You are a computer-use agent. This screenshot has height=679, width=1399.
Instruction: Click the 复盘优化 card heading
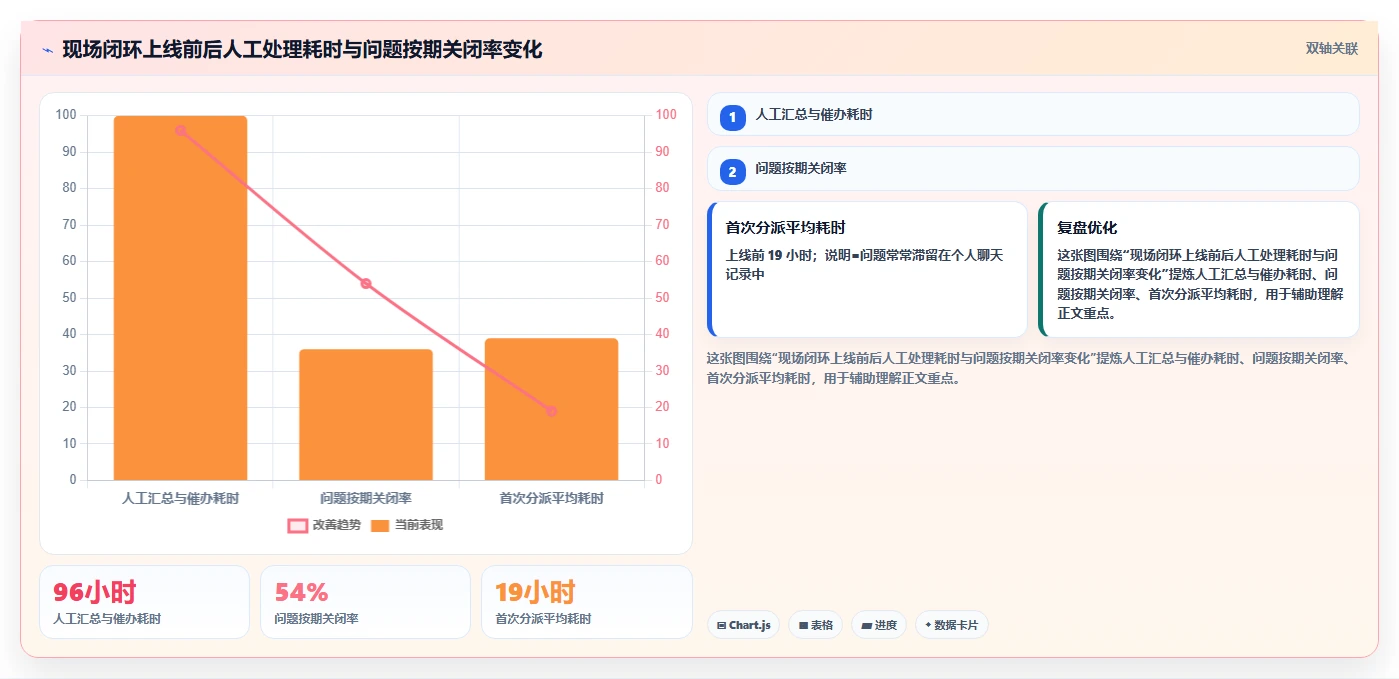[x=1087, y=228]
